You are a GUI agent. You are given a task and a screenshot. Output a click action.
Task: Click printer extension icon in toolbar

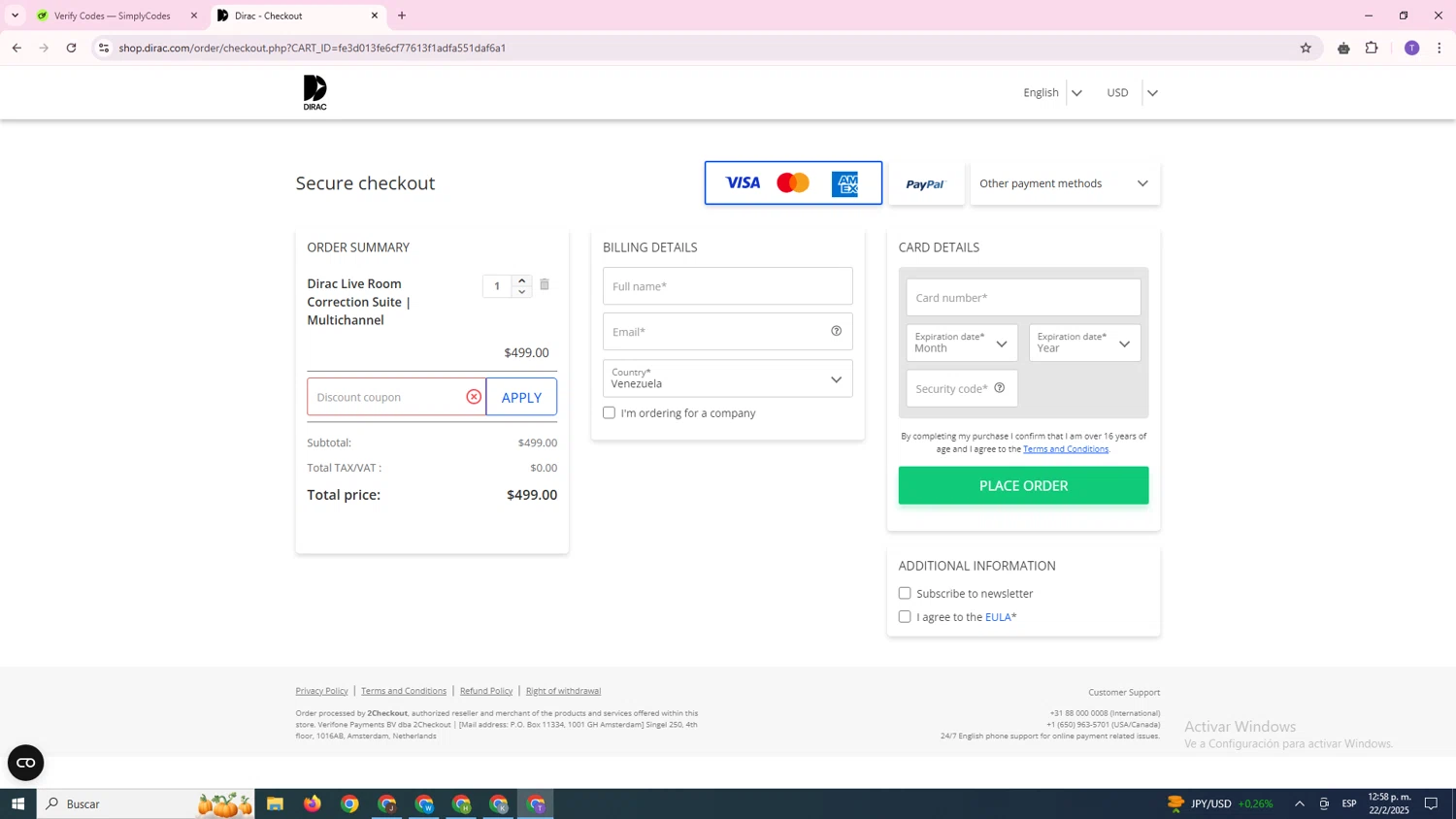(x=1343, y=48)
